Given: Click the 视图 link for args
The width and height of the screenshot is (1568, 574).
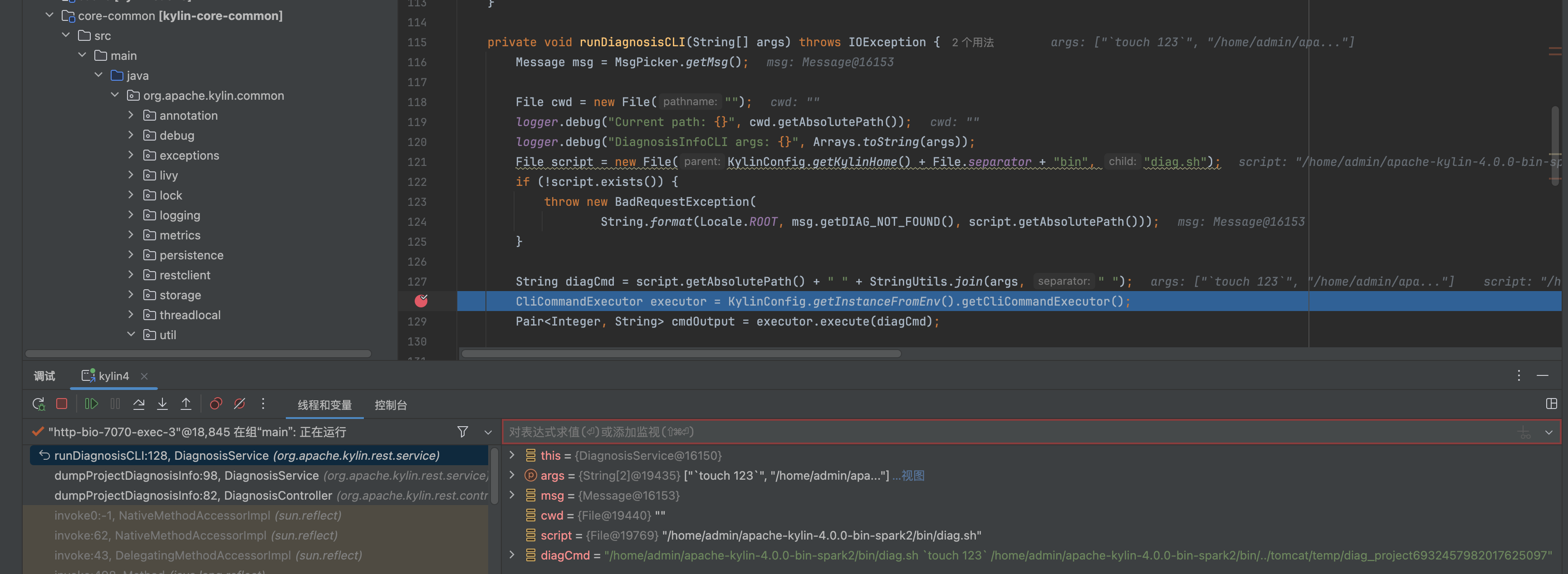Looking at the screenshot, I should 912,476.
